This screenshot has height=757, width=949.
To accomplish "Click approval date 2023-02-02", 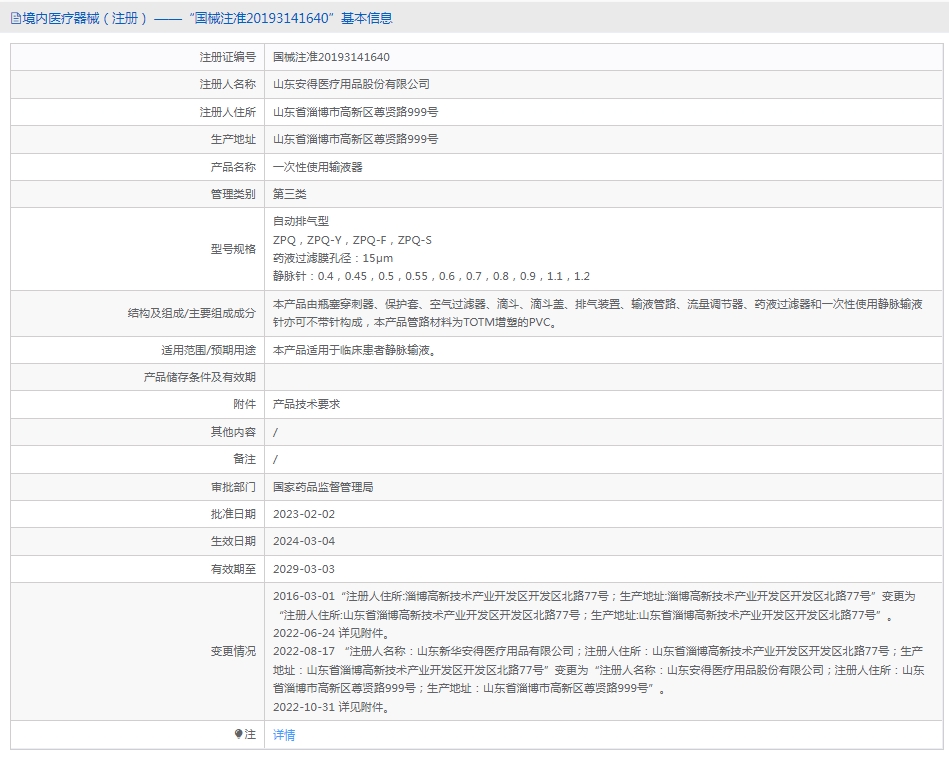I will (304, 514).
